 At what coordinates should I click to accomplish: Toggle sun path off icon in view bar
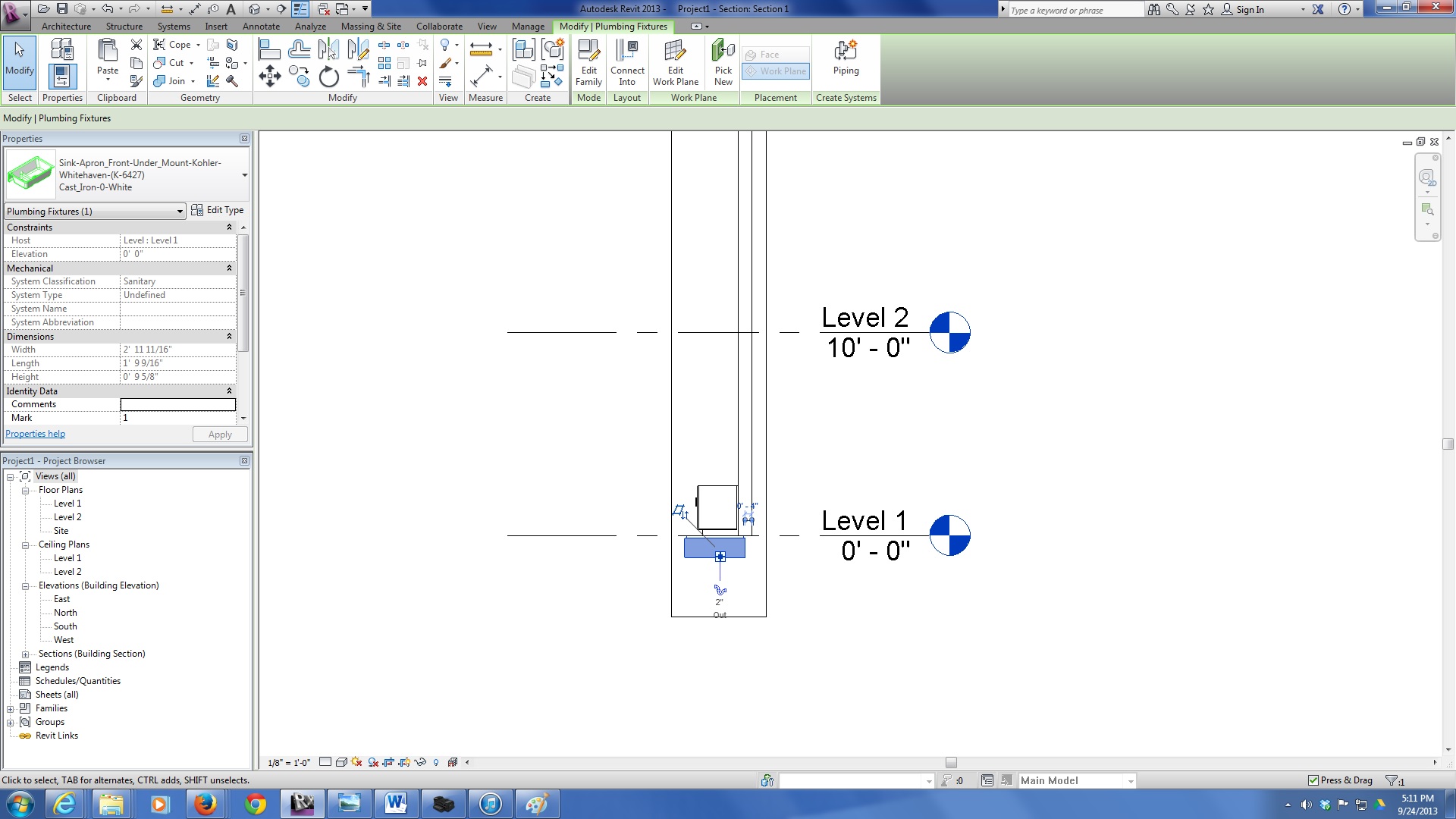pos(356,762)
